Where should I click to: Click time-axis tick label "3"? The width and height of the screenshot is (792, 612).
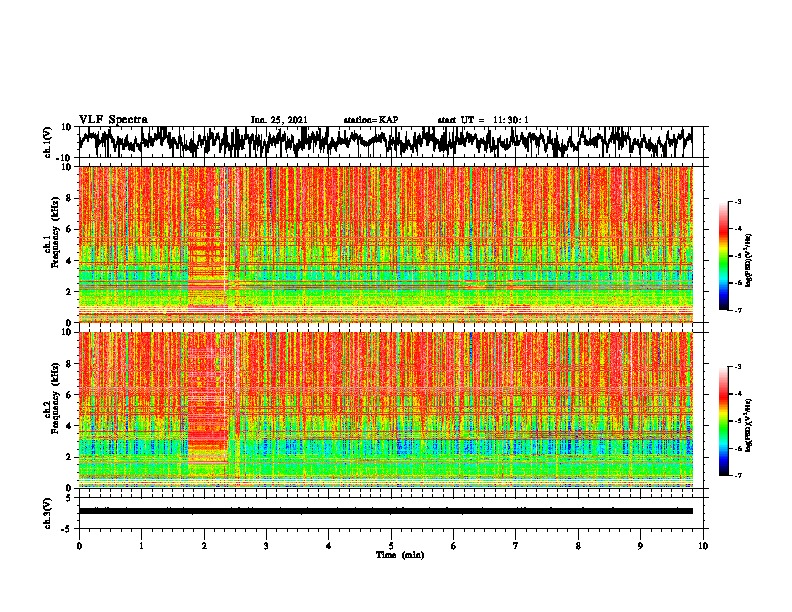(266, 546)
